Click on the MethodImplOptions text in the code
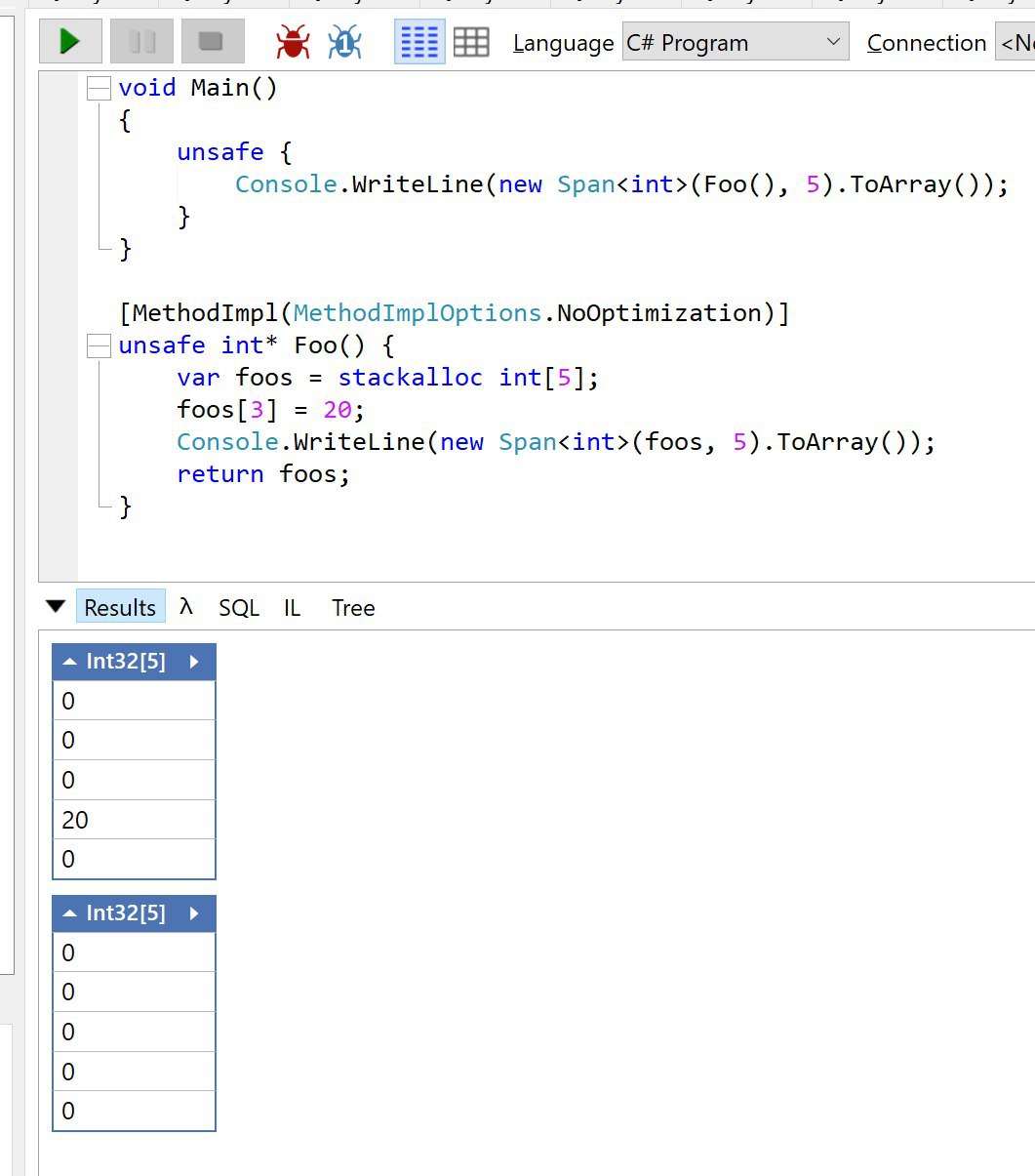The image size is (1035, 1176). 417,313
